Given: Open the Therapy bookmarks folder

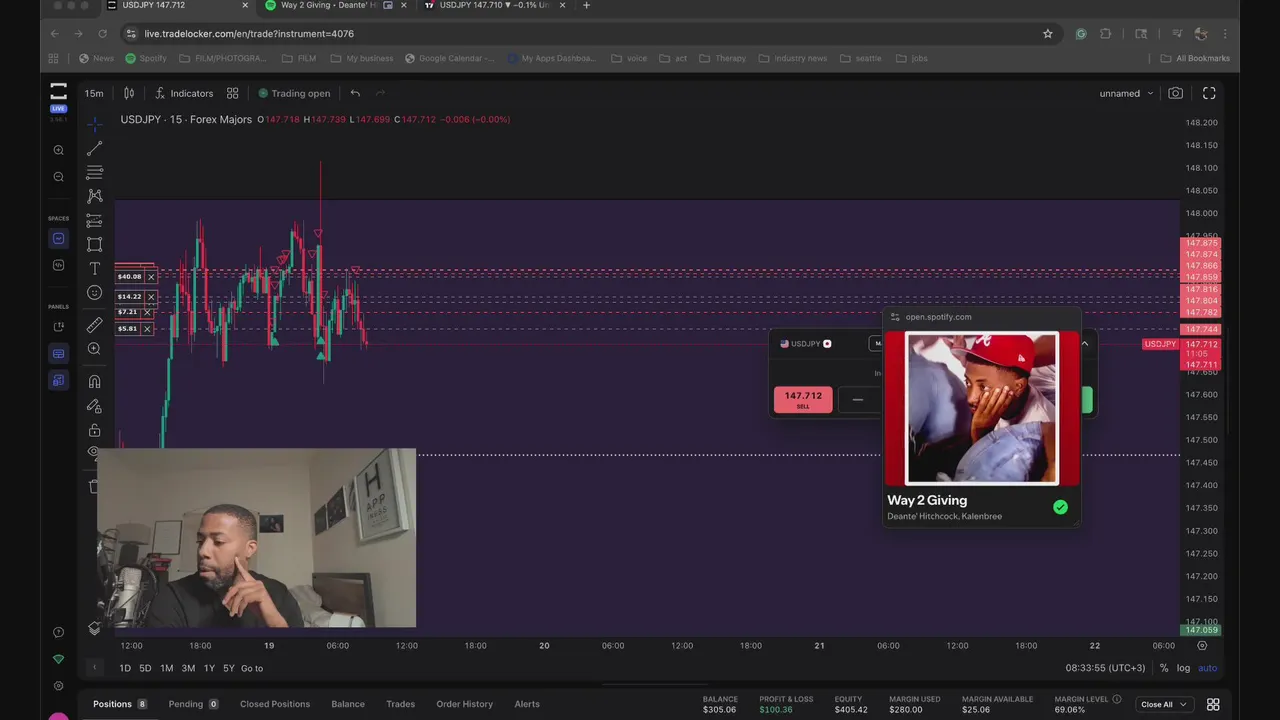Looking at the screenshot, I should pos(723,58).
